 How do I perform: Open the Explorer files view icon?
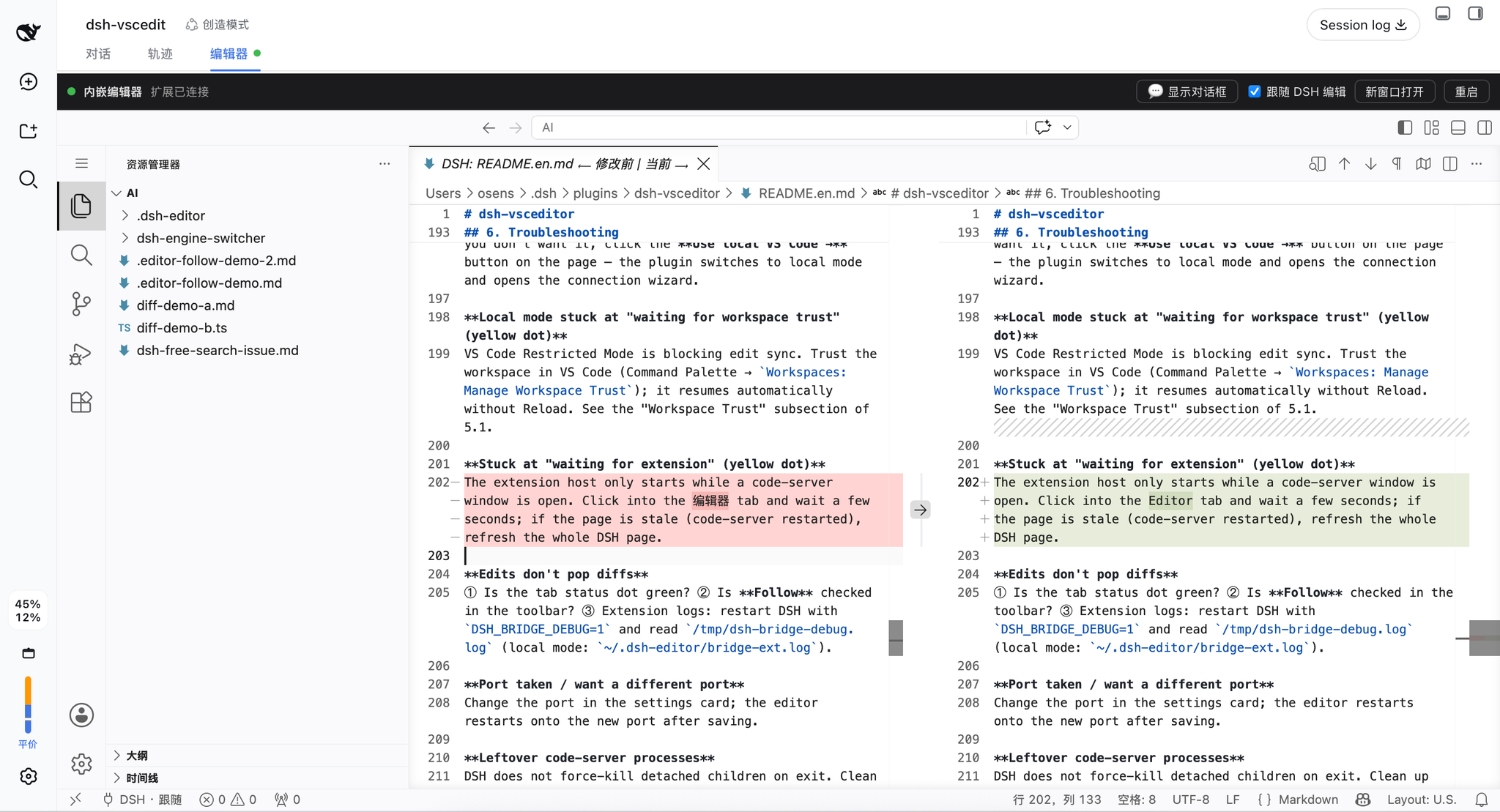[81, 206]
